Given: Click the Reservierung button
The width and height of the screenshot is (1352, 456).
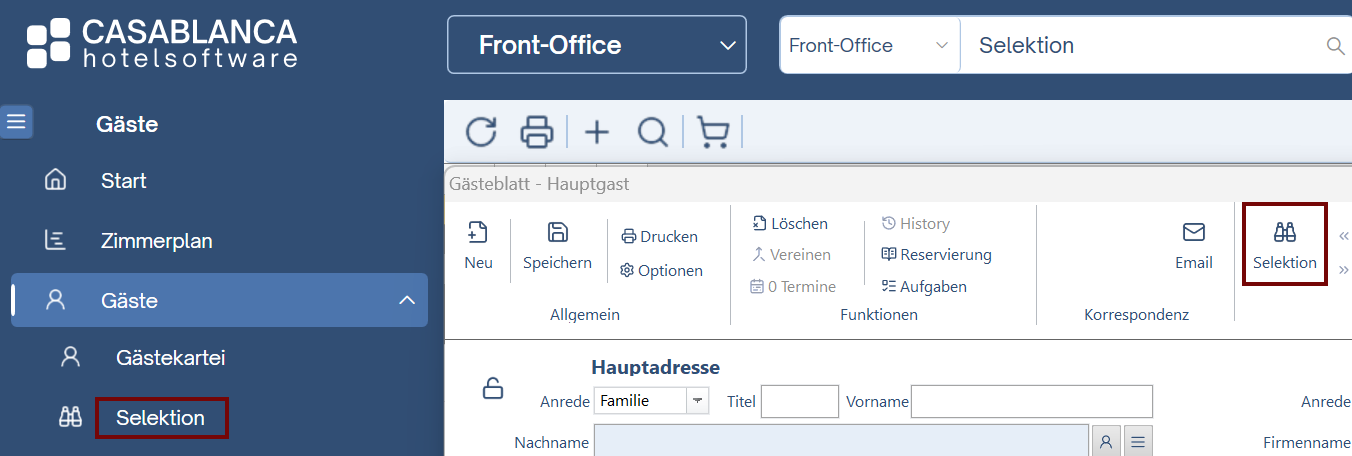Looking at the screenshot, I should tap(936, 255).
